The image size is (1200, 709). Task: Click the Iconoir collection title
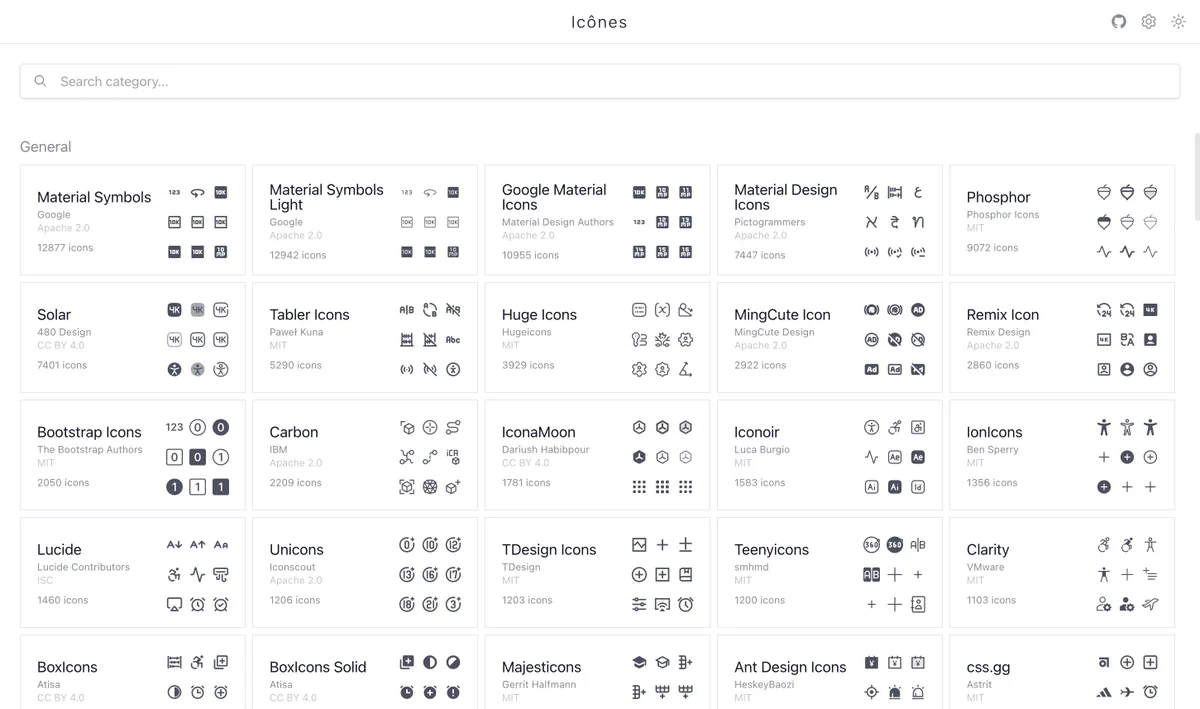756,432
